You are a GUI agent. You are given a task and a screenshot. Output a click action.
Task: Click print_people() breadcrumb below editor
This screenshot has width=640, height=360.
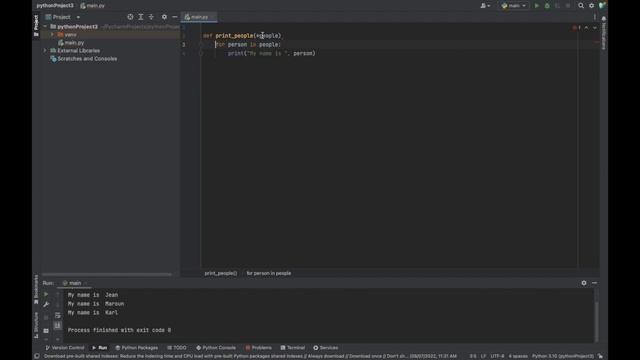220,273
